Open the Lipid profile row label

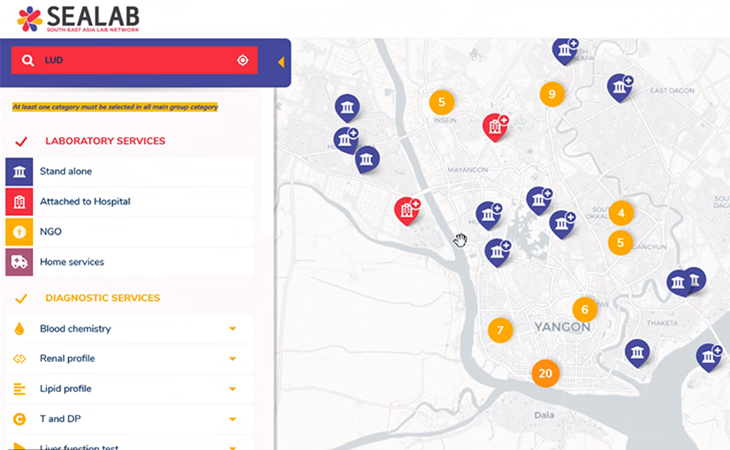[65, 389]
